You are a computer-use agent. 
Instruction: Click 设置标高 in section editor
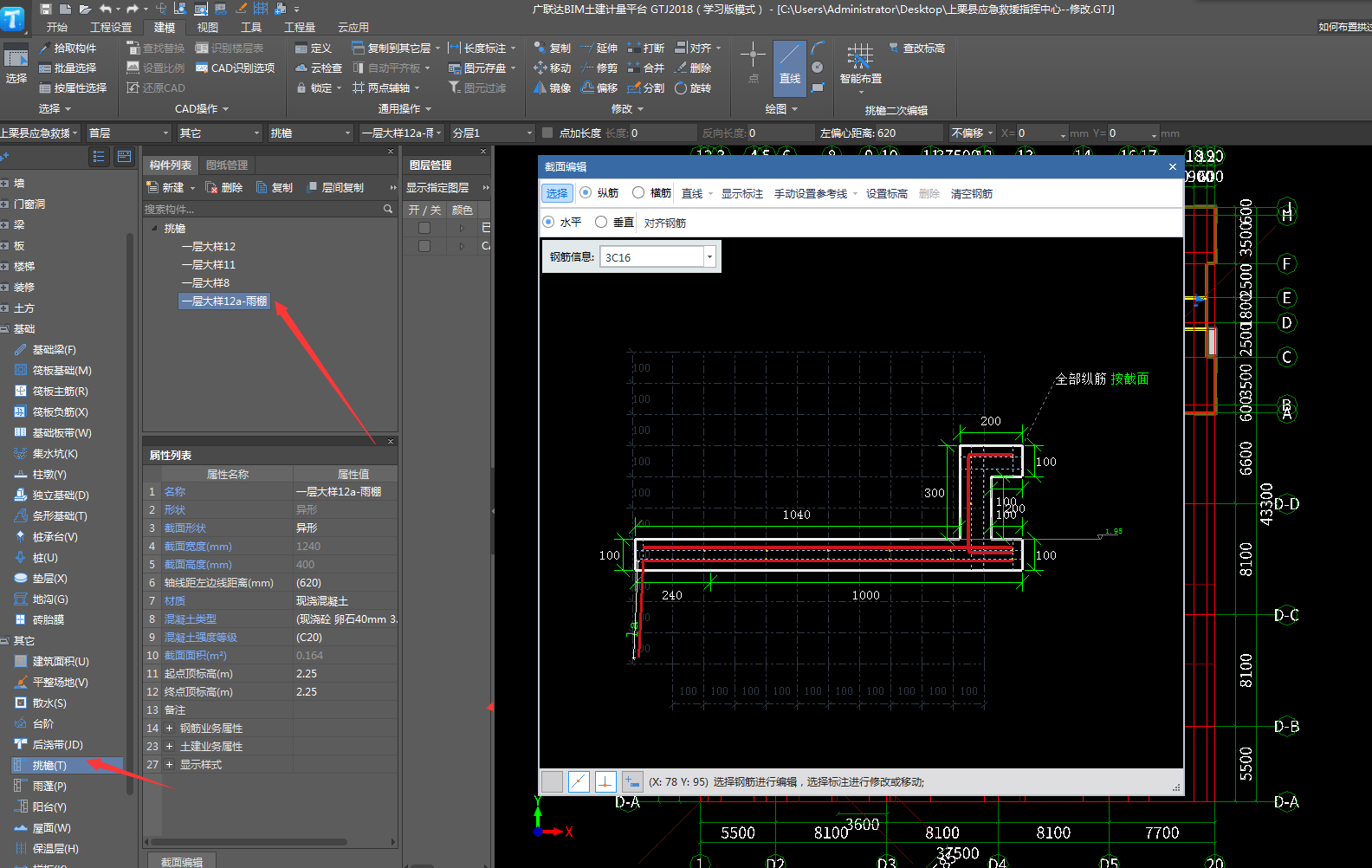(x=887, y=194)
